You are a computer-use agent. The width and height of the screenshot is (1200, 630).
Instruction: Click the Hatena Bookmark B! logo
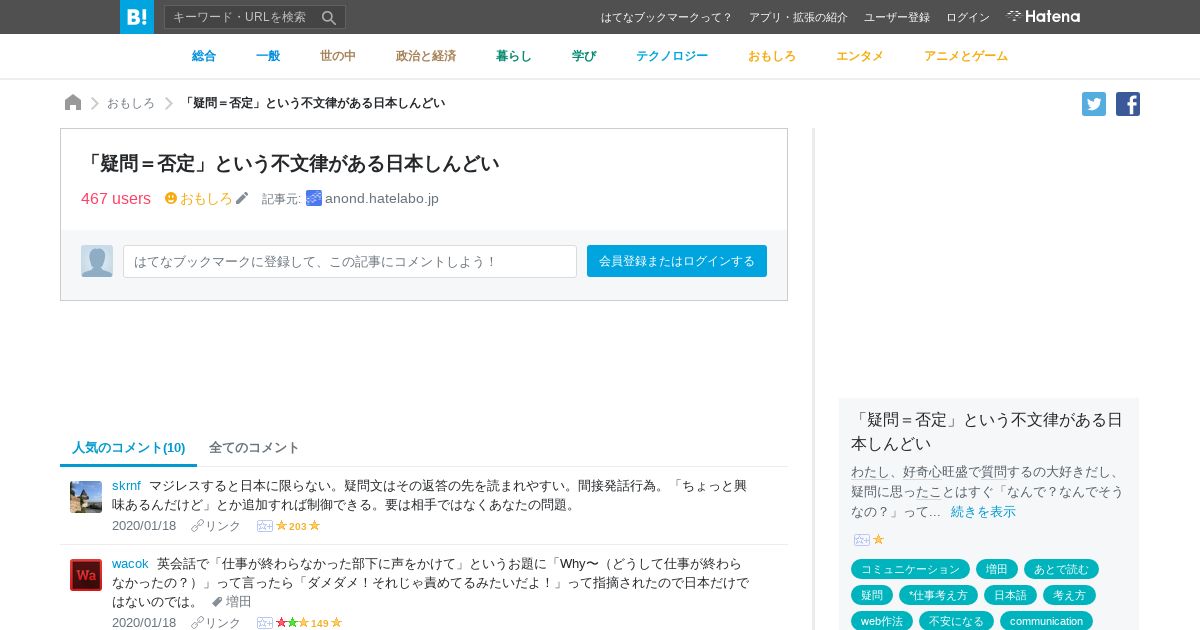[137, 17]
